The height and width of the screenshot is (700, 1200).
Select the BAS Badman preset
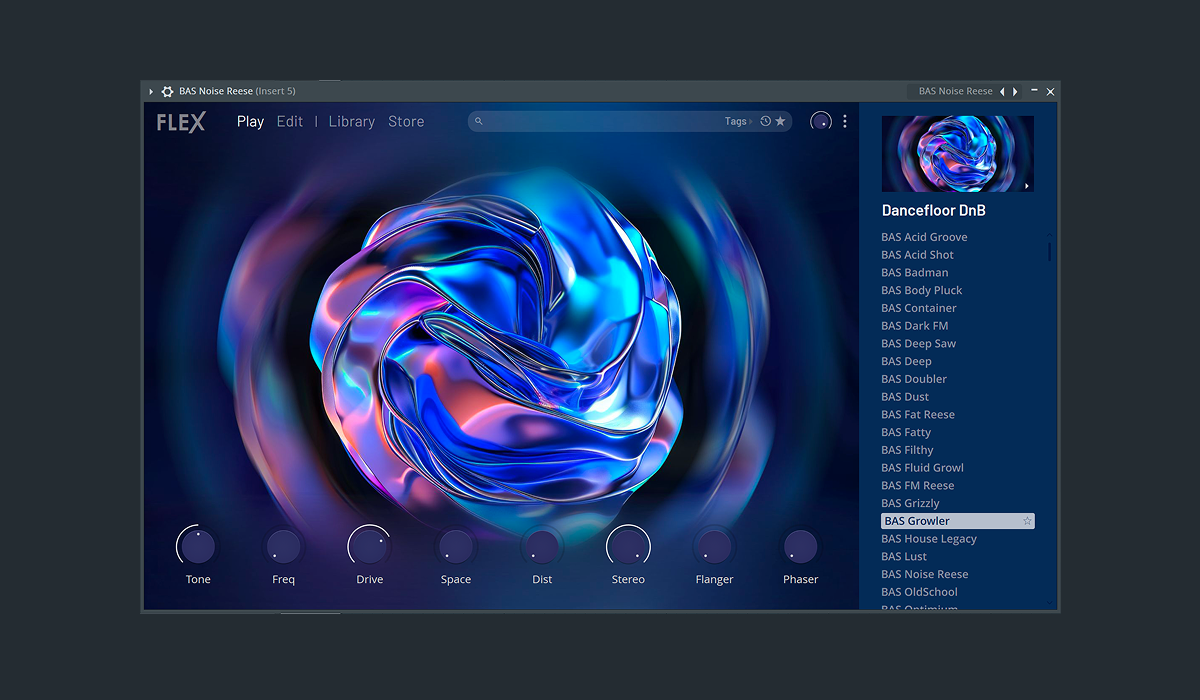(x=915, y=273)
